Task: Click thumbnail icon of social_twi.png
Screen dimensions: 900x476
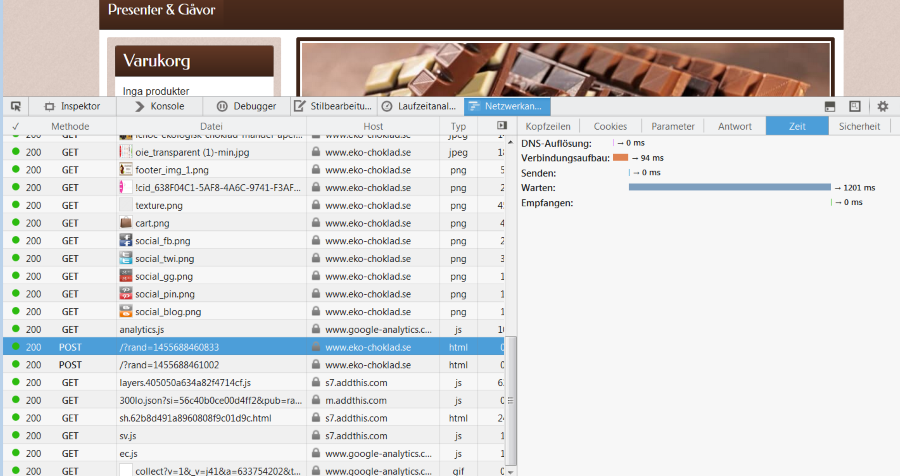Action: 126,258
